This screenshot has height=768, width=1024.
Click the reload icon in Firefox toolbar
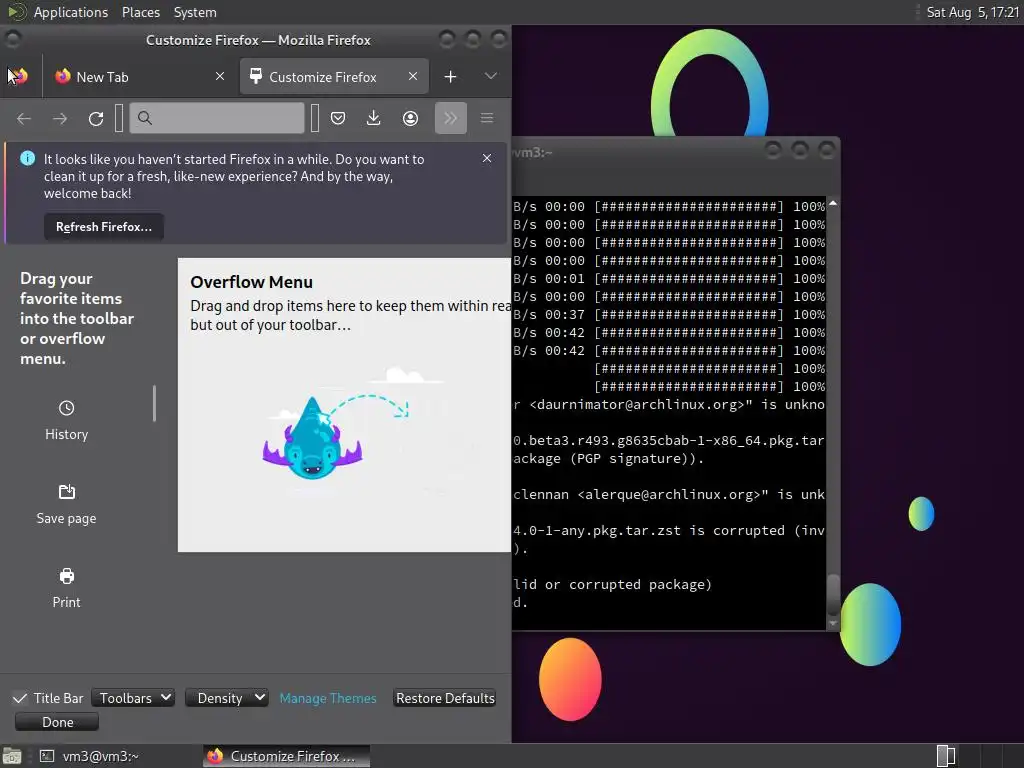coord(96,118)
